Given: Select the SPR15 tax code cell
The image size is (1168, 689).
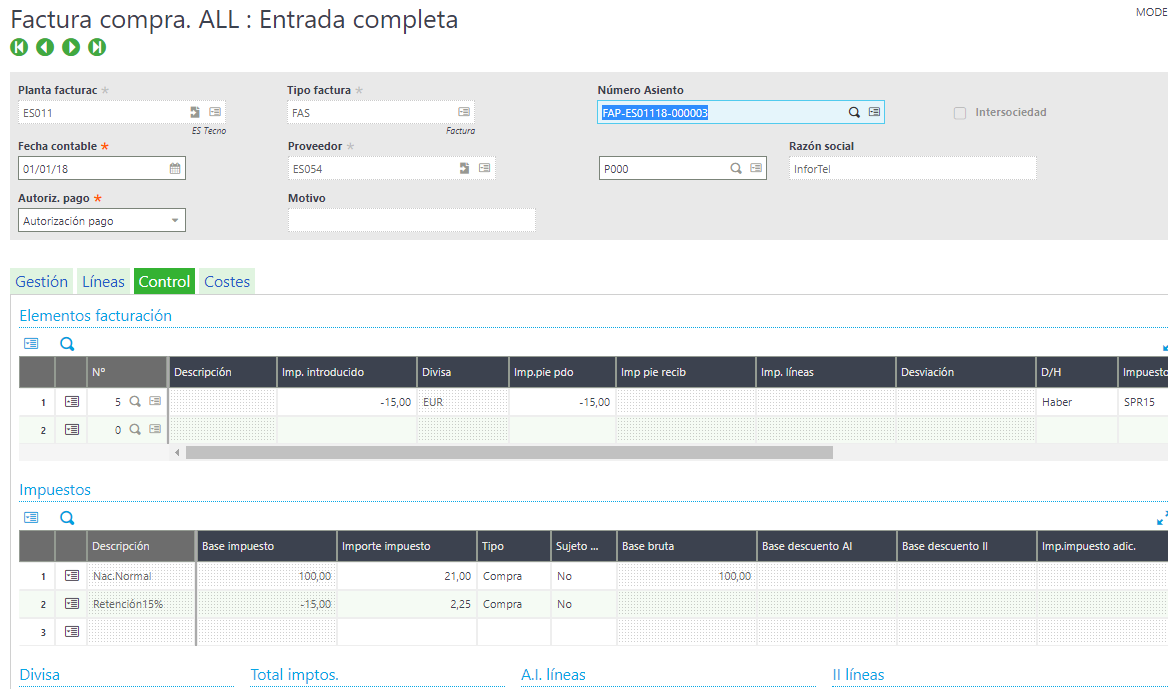Looking at the screenshot, I should pyautogui.click(x=1143, y=401).
